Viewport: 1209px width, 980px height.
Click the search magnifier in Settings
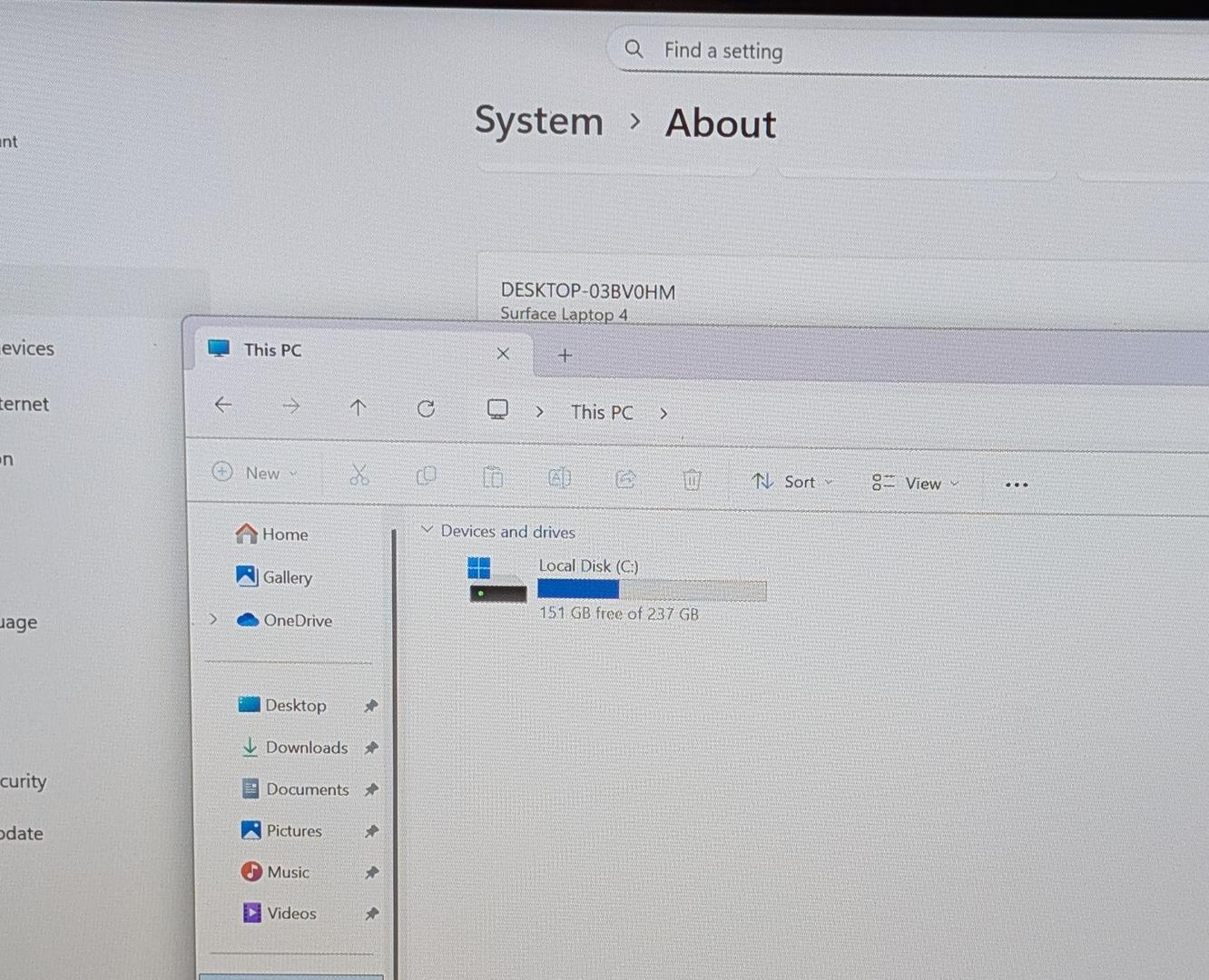(634, 49)
